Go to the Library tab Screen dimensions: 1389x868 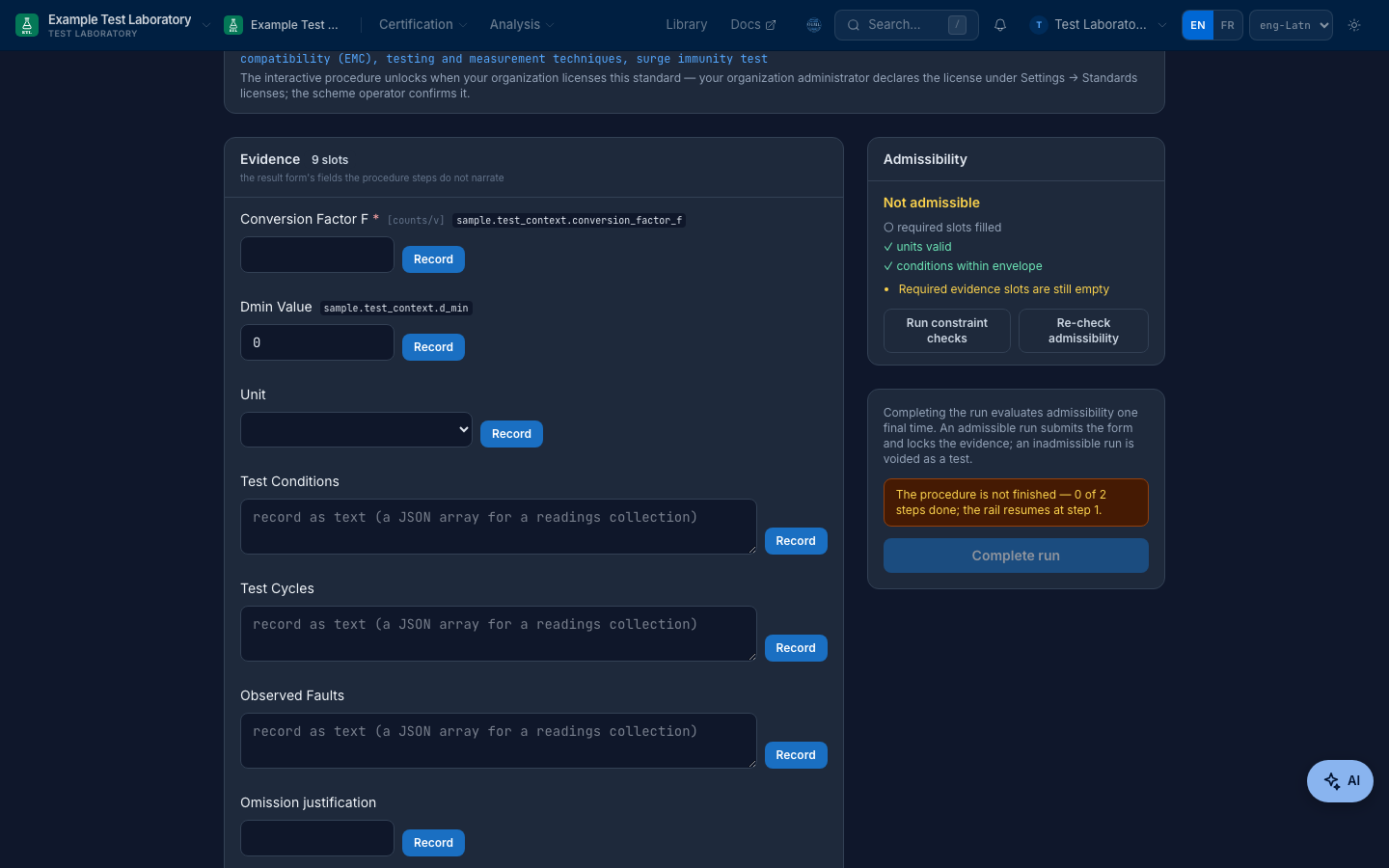(x=686, y=25)
